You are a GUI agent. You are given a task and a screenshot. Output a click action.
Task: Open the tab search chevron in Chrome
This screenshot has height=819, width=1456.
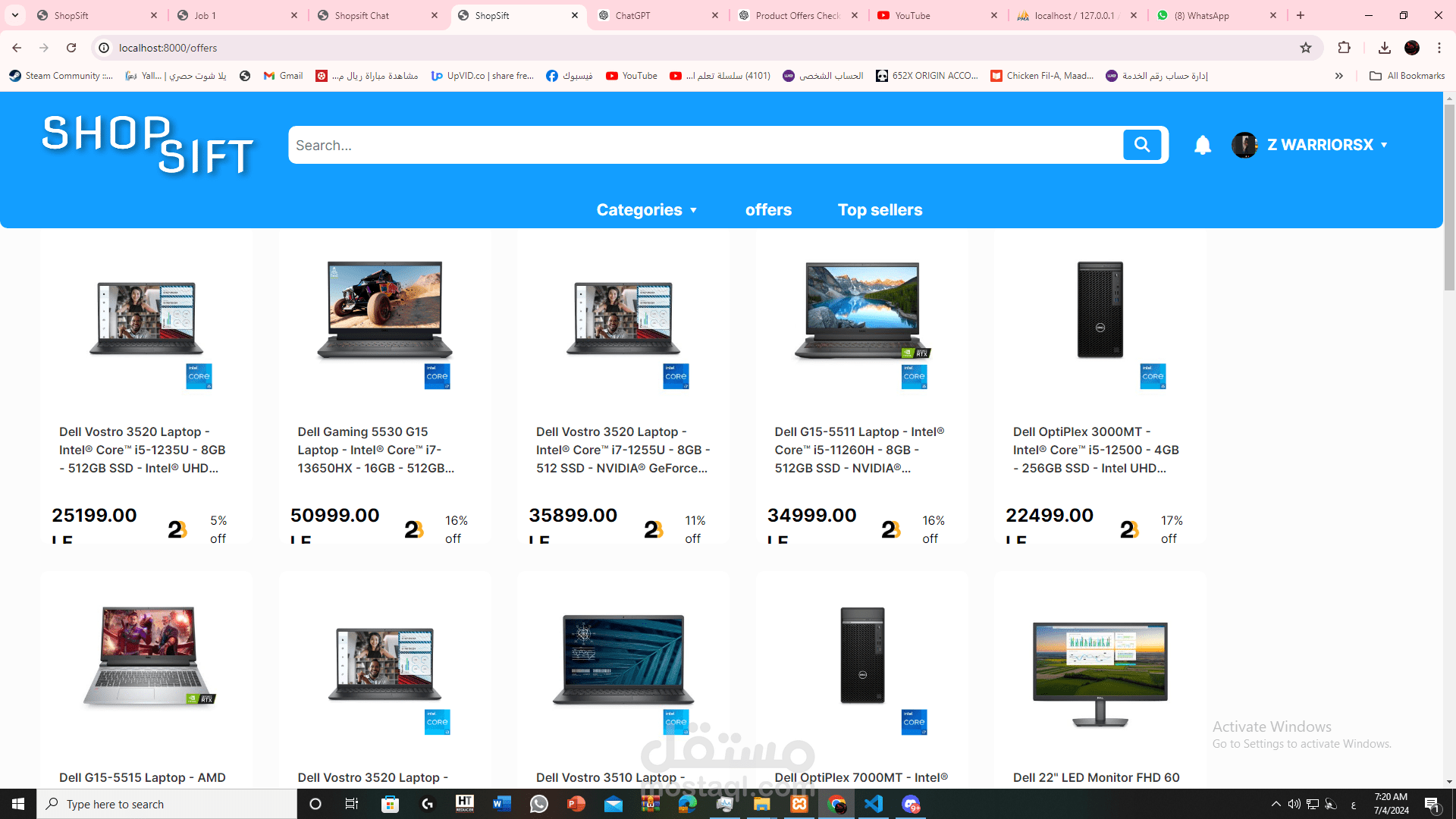click(15, 15)
